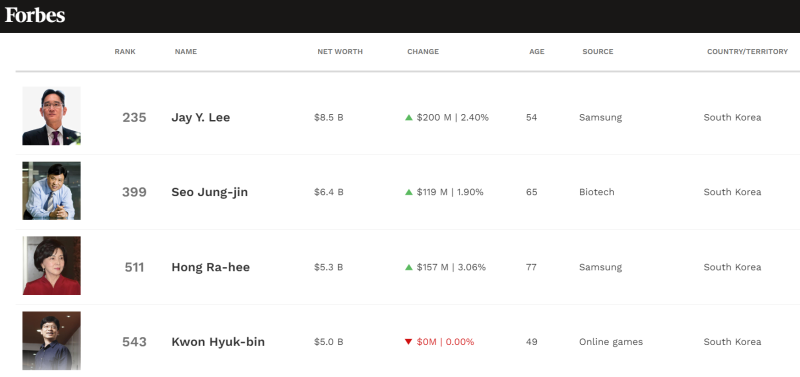Click the Forbes logo
The image size is (800, 377).
click(35, 15)
